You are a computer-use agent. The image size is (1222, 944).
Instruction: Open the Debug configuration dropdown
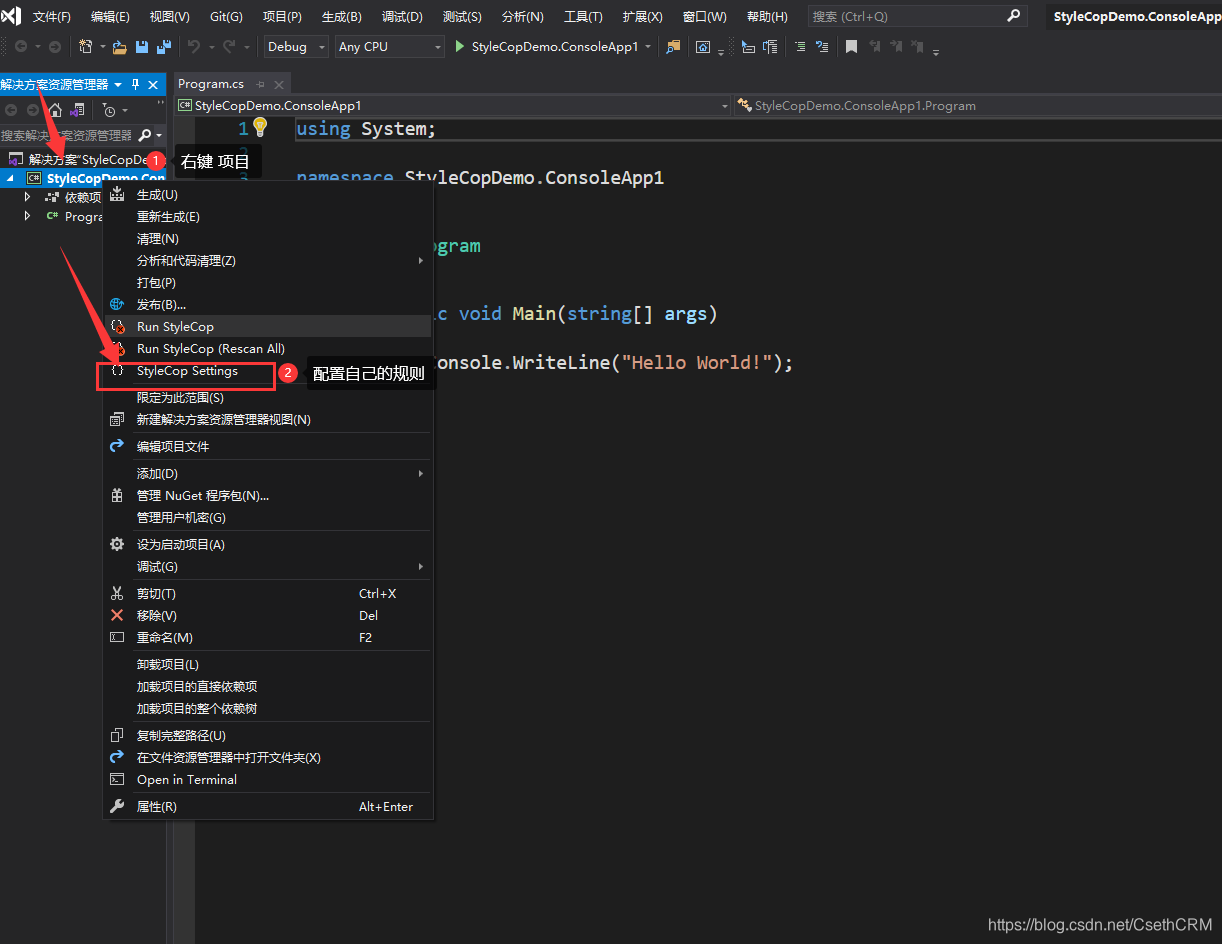295,47
